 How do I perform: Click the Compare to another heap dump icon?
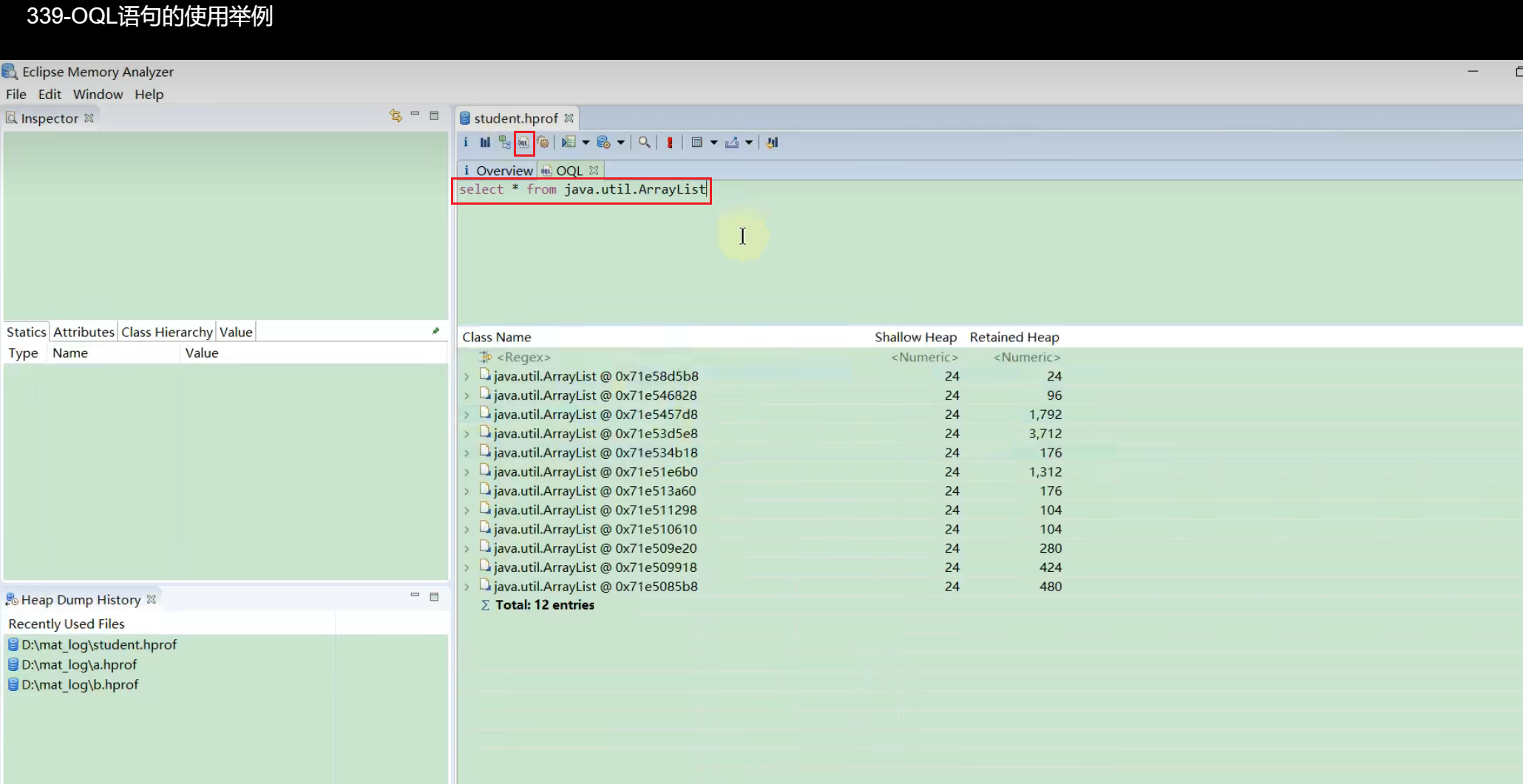pos(773,143)
